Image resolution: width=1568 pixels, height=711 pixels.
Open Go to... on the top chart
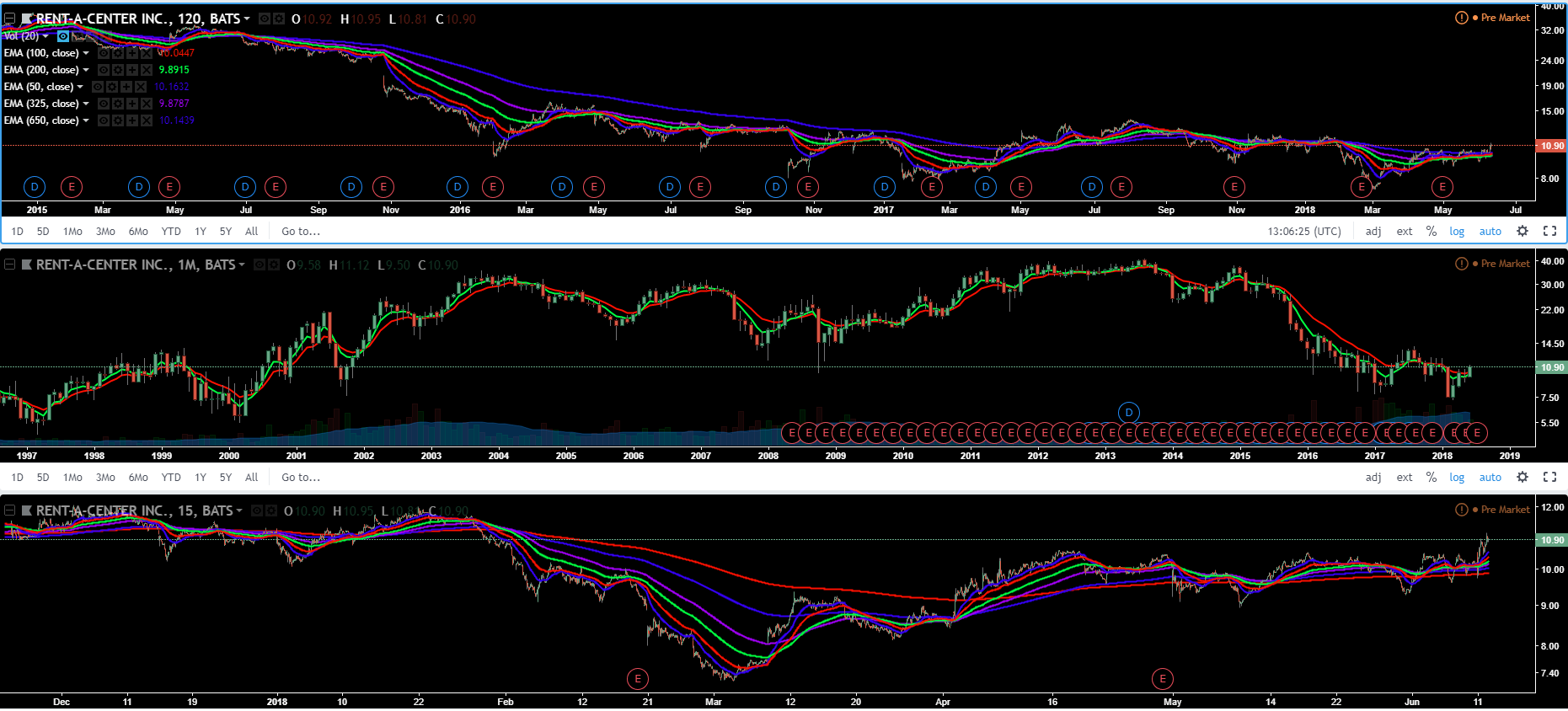[301, 232]
